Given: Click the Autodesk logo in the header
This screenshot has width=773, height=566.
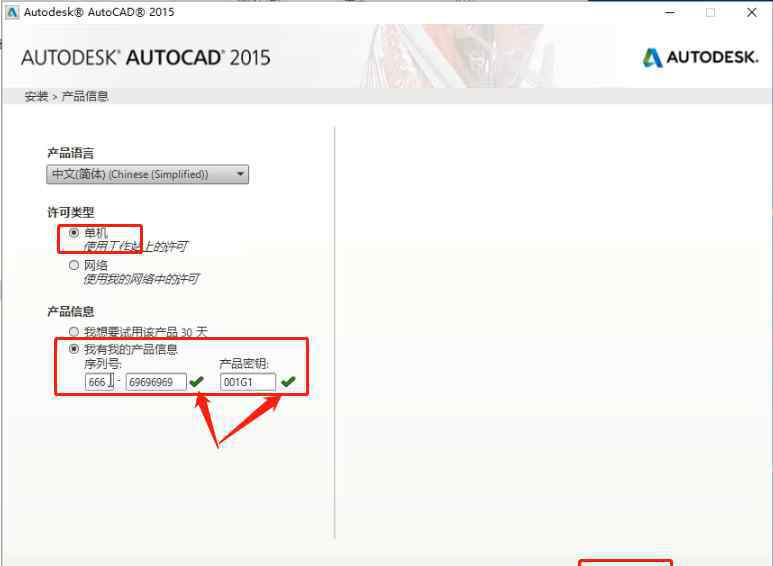Looking at the screenshot, I should [700, 57].
